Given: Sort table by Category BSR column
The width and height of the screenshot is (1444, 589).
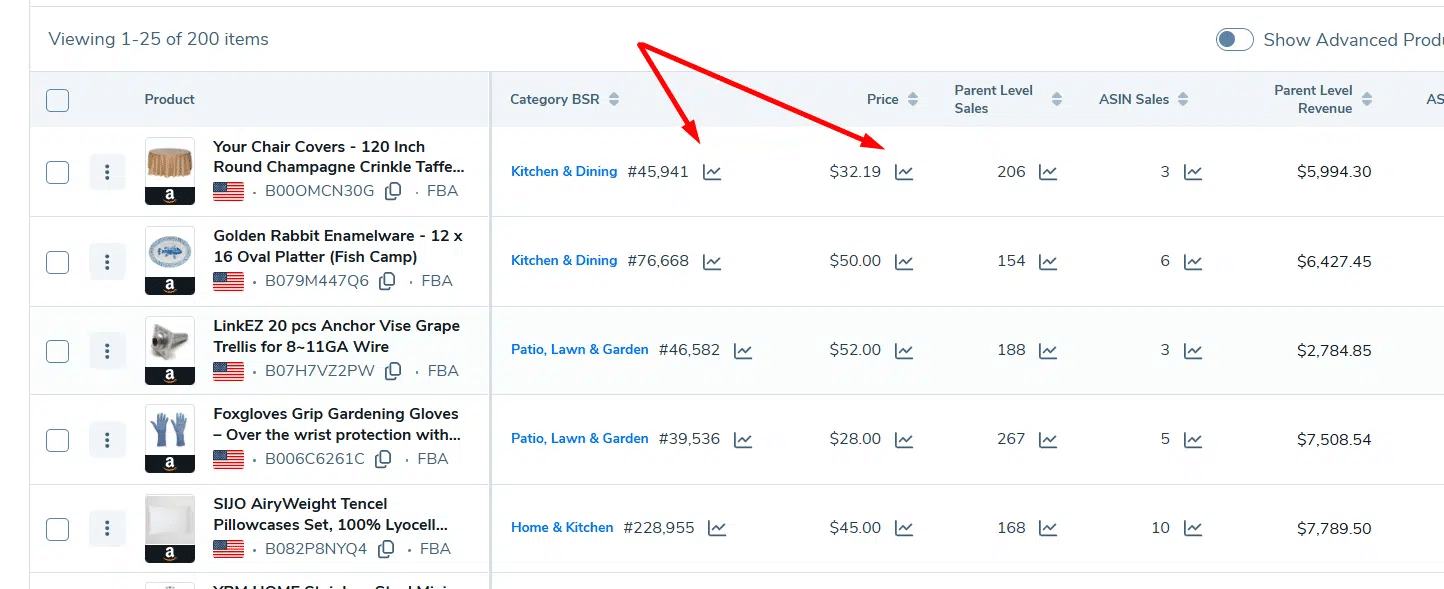Looking at the screenshot, I should (614, 100).
